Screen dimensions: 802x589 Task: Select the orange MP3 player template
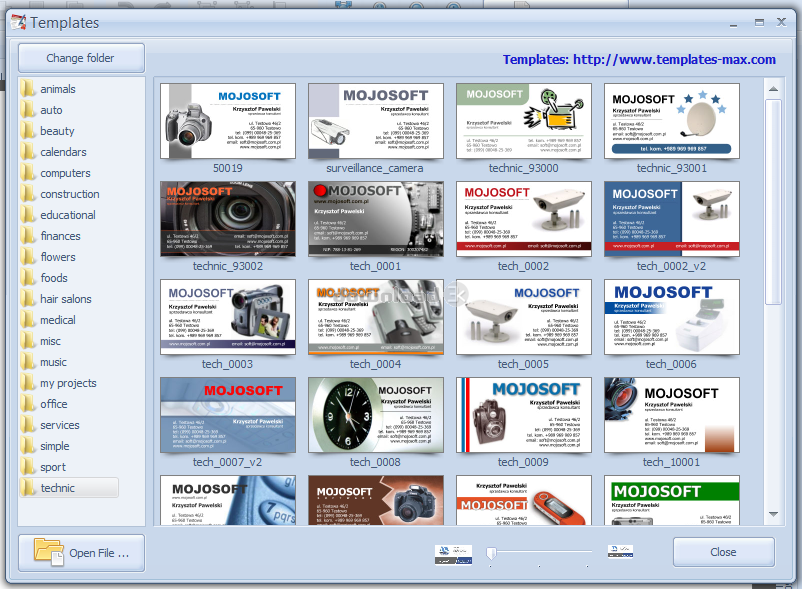[524, 501]
